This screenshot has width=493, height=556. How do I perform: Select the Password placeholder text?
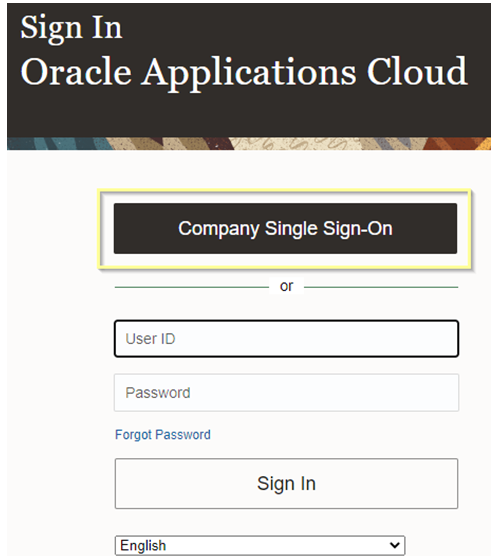(x=158, y=393)
